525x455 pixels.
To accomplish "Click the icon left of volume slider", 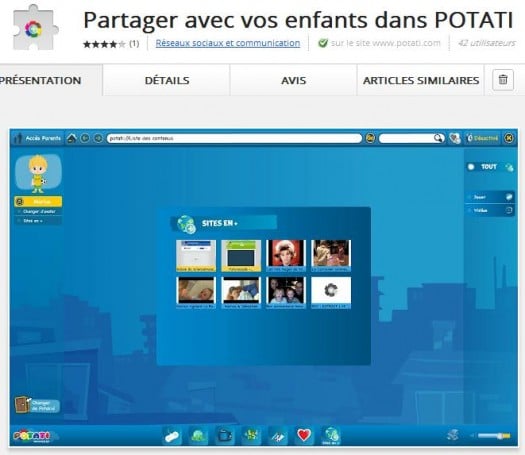I will [452, 435].
